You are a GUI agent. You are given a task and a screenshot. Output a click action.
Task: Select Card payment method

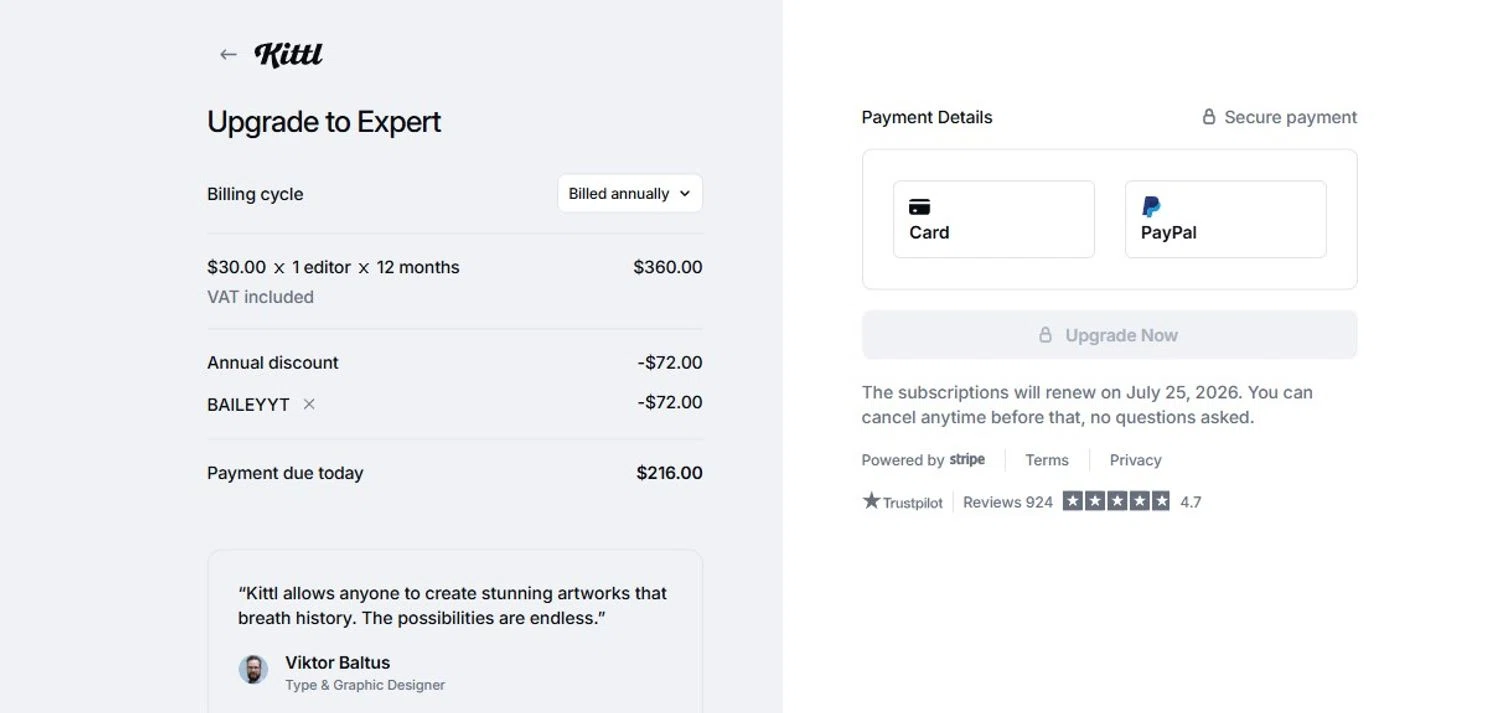[993, 219]
